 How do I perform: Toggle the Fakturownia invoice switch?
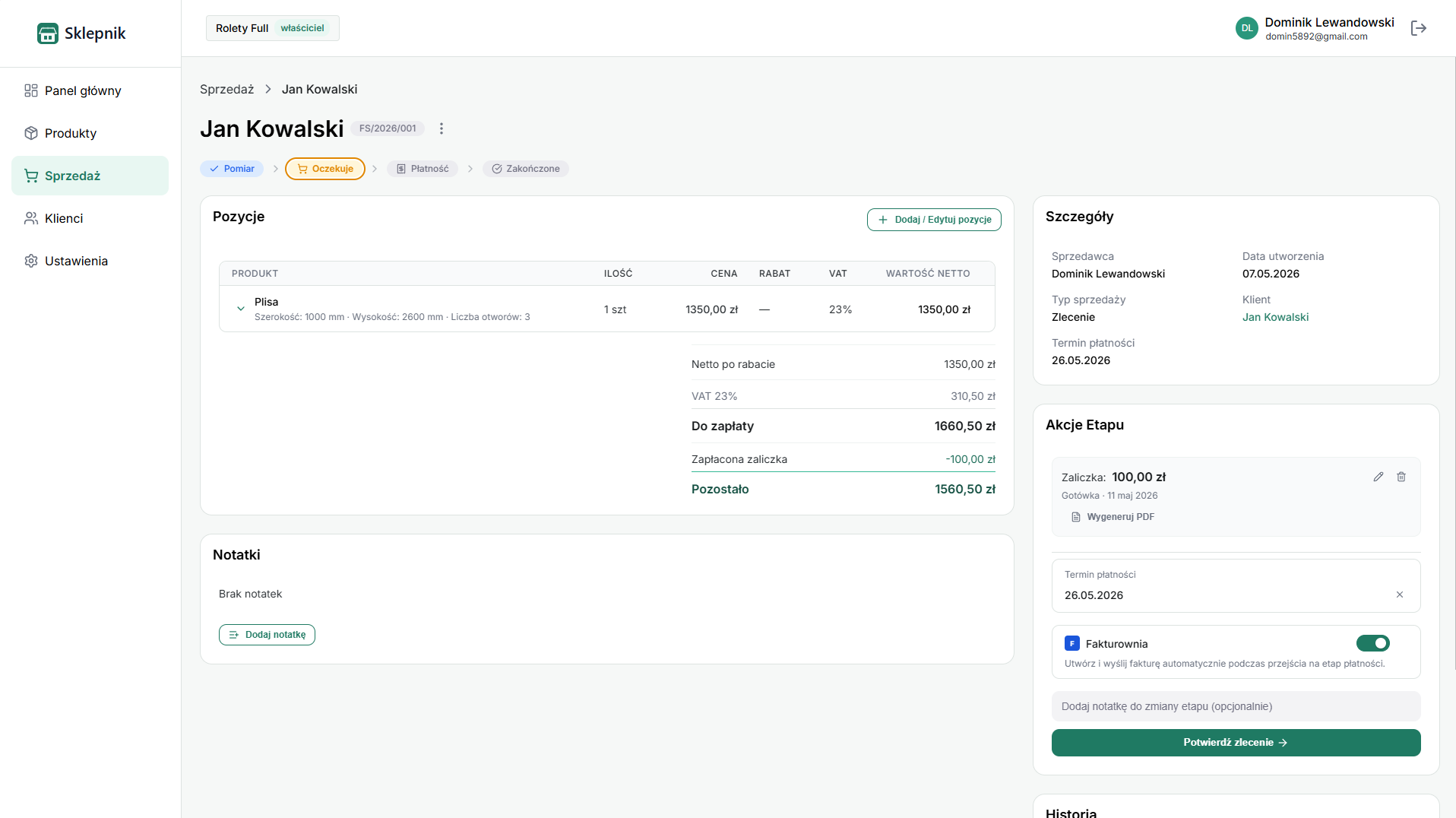click(x=1373, y=643)
